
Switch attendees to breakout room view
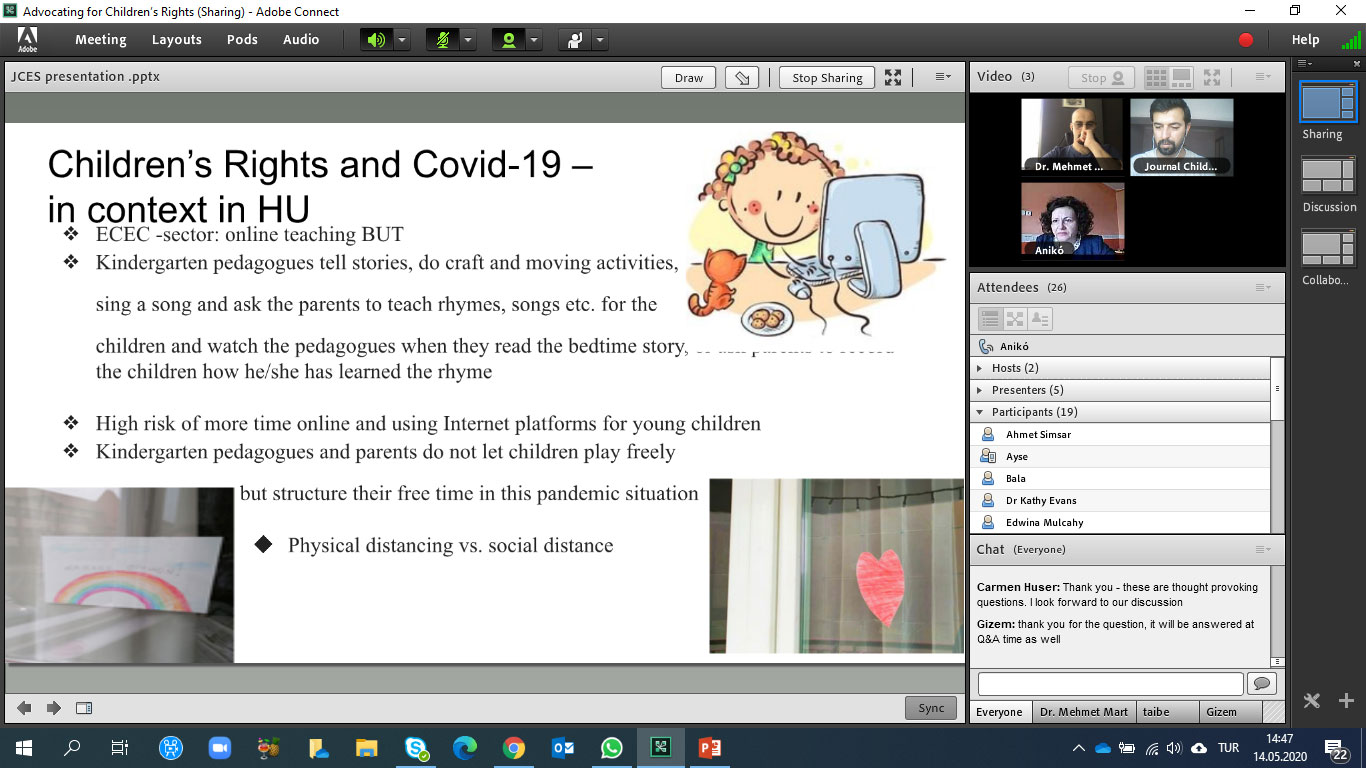[1015, 319]
